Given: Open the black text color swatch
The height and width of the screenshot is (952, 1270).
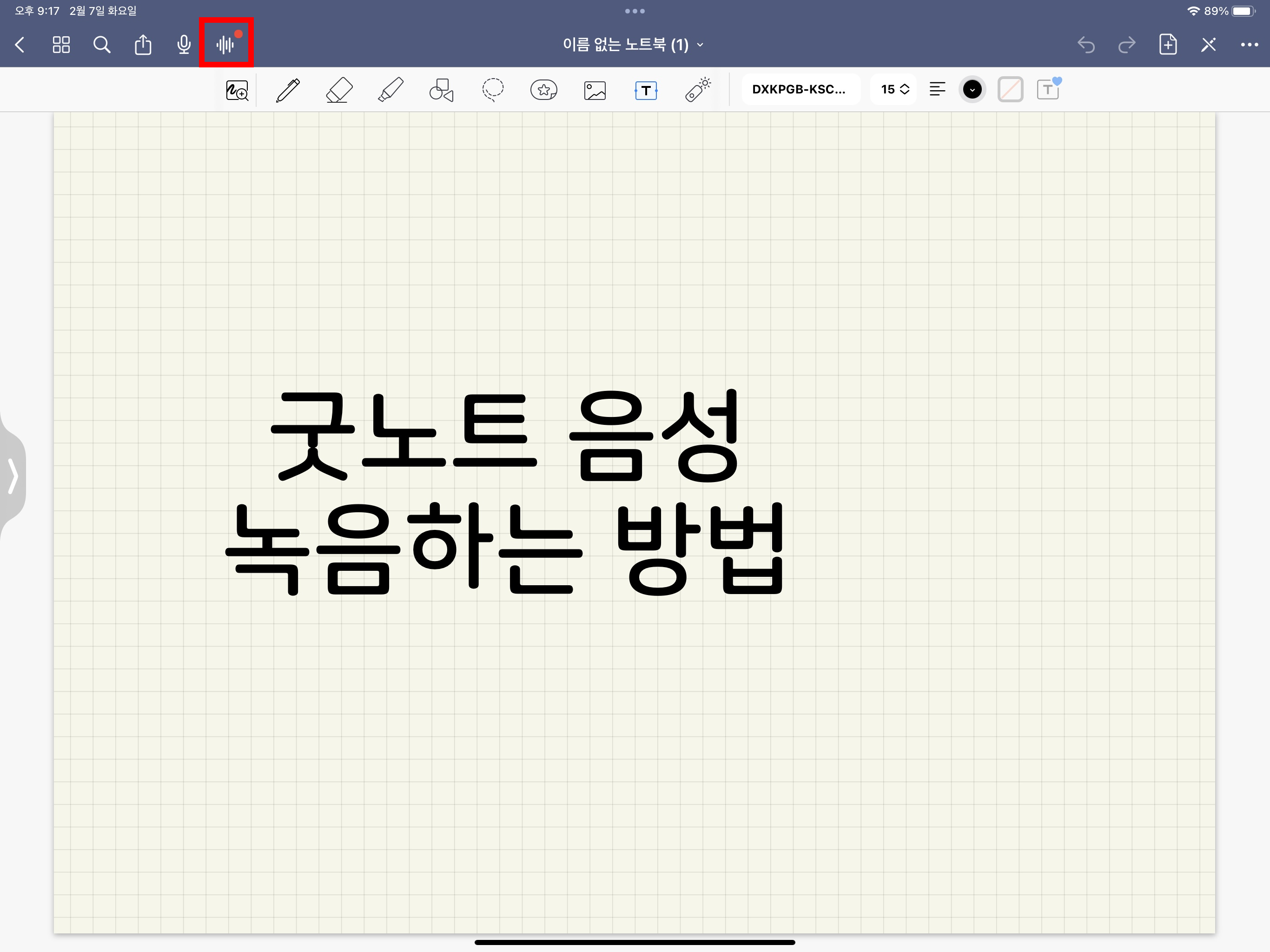Looking at the screenshot, I should [972, 90].
